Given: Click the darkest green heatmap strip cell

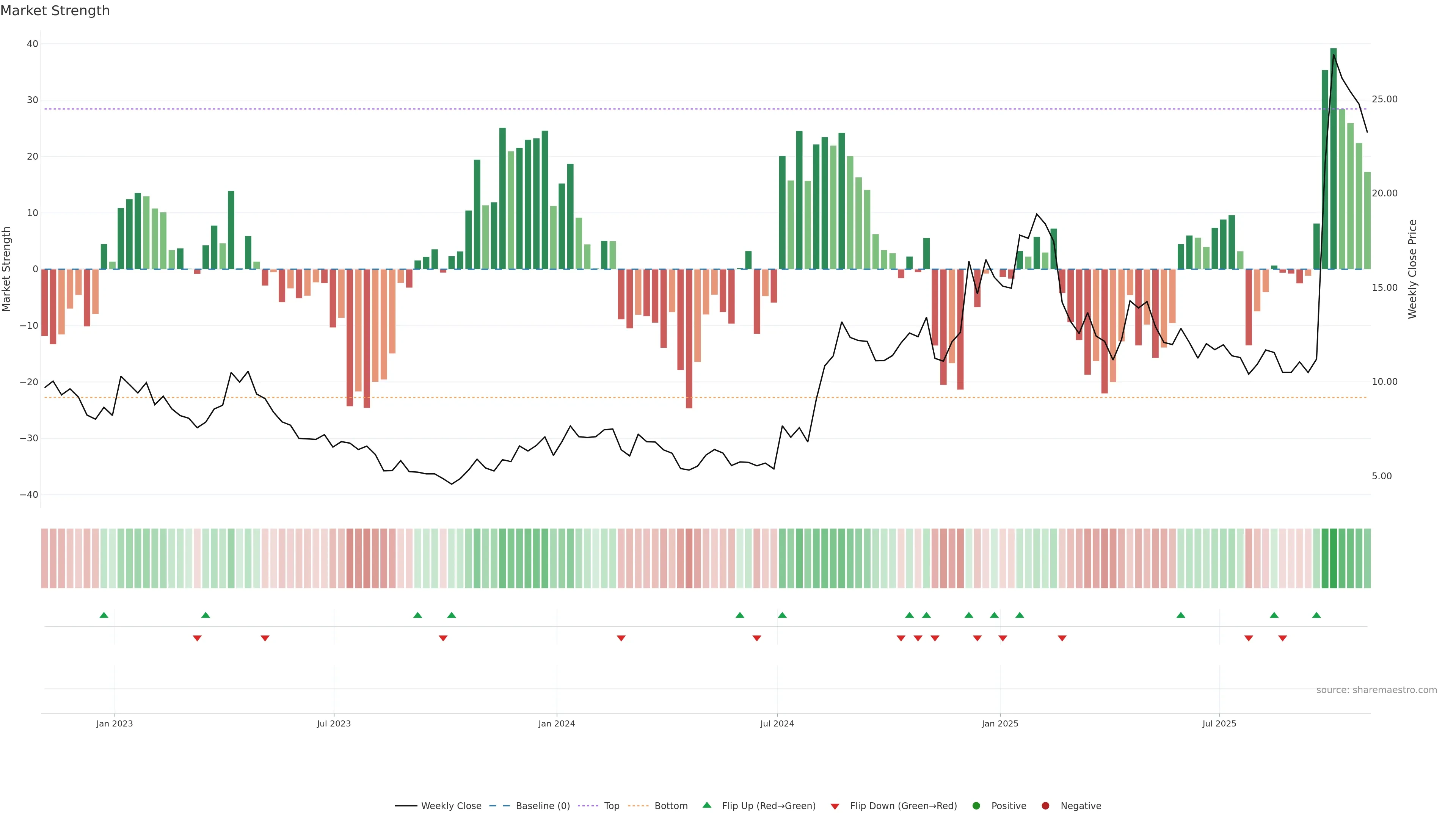Looking at the screenshot, I should coord(1334,559).
